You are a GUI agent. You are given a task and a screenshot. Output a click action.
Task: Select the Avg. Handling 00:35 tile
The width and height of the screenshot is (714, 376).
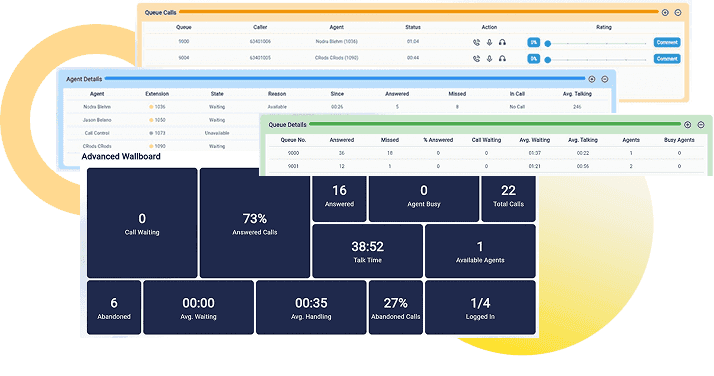coord(311,307)
